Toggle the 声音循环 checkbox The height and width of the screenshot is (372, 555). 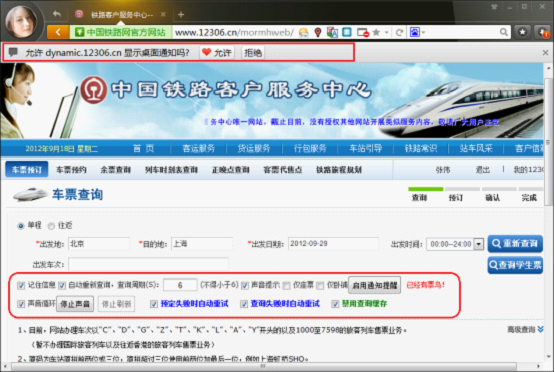pos(21,304)
